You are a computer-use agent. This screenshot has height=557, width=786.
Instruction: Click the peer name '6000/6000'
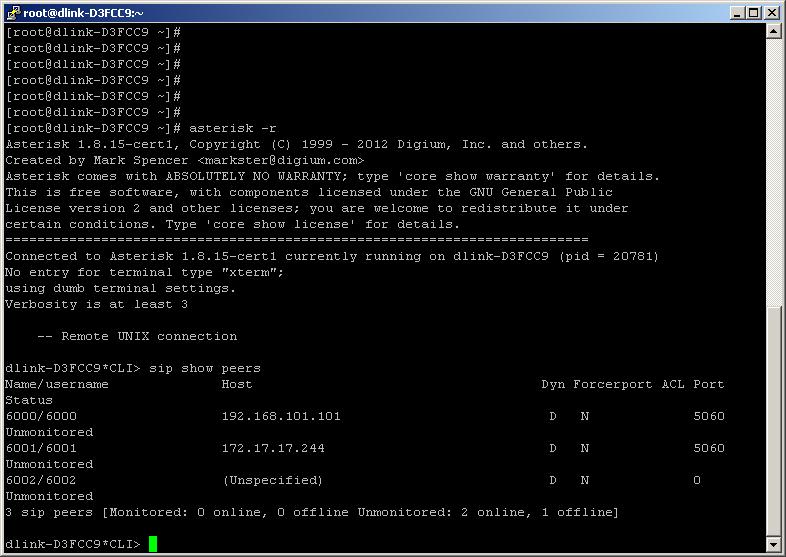point(41,416)
